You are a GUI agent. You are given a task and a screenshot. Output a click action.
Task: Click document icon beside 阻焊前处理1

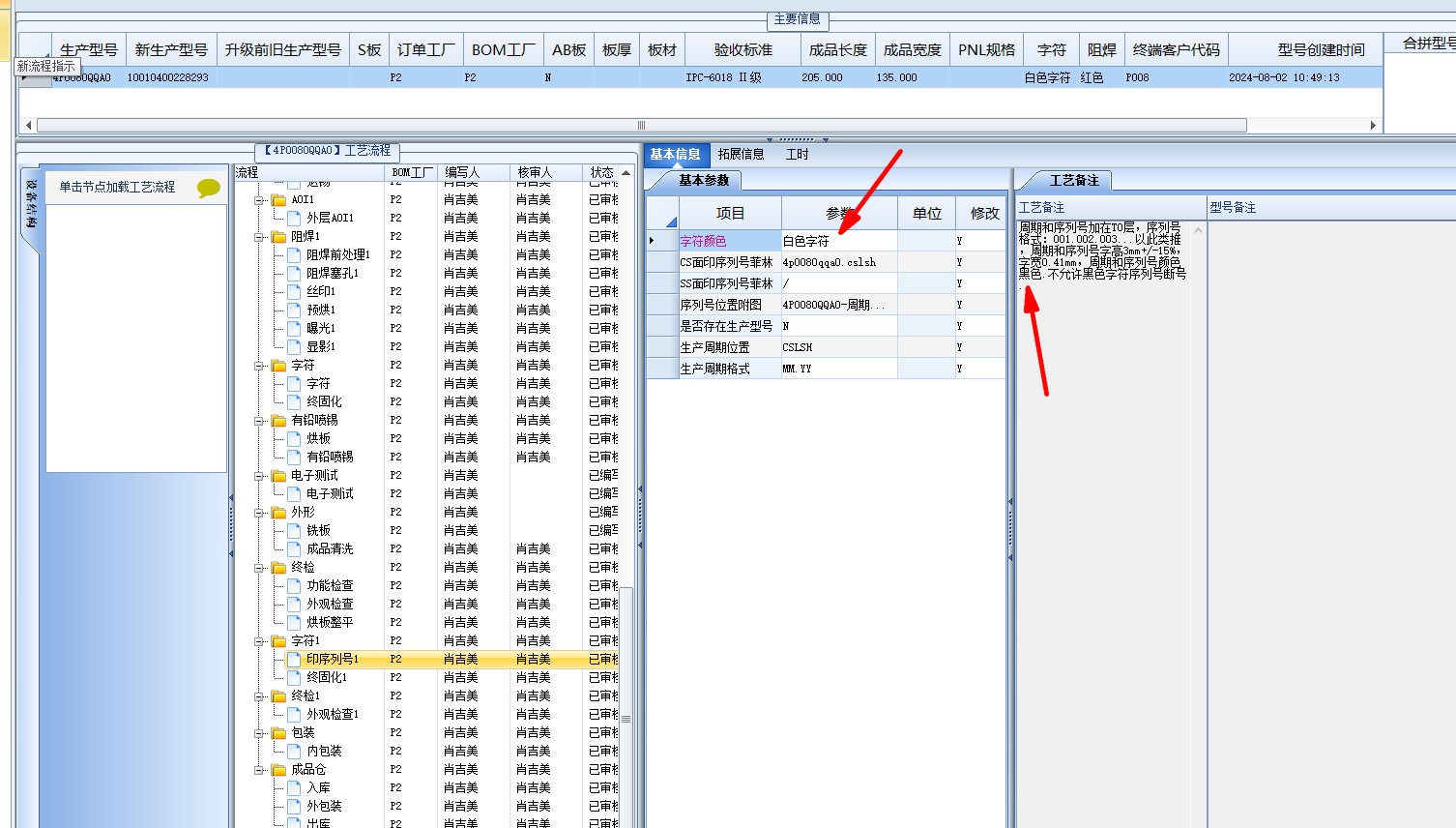(294, 255)
